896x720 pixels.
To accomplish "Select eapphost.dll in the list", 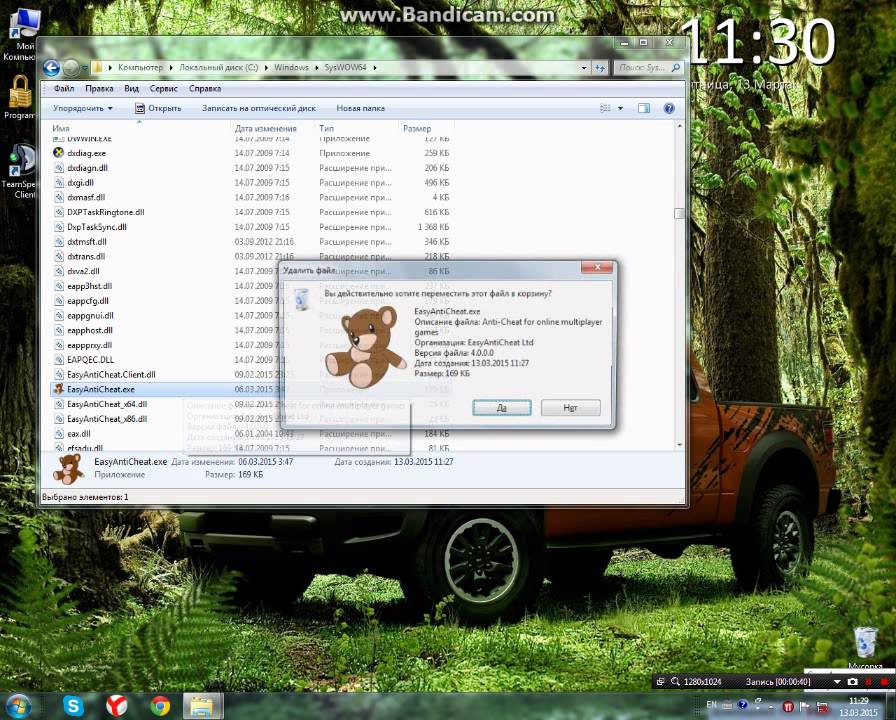I will tap(90, 330).
